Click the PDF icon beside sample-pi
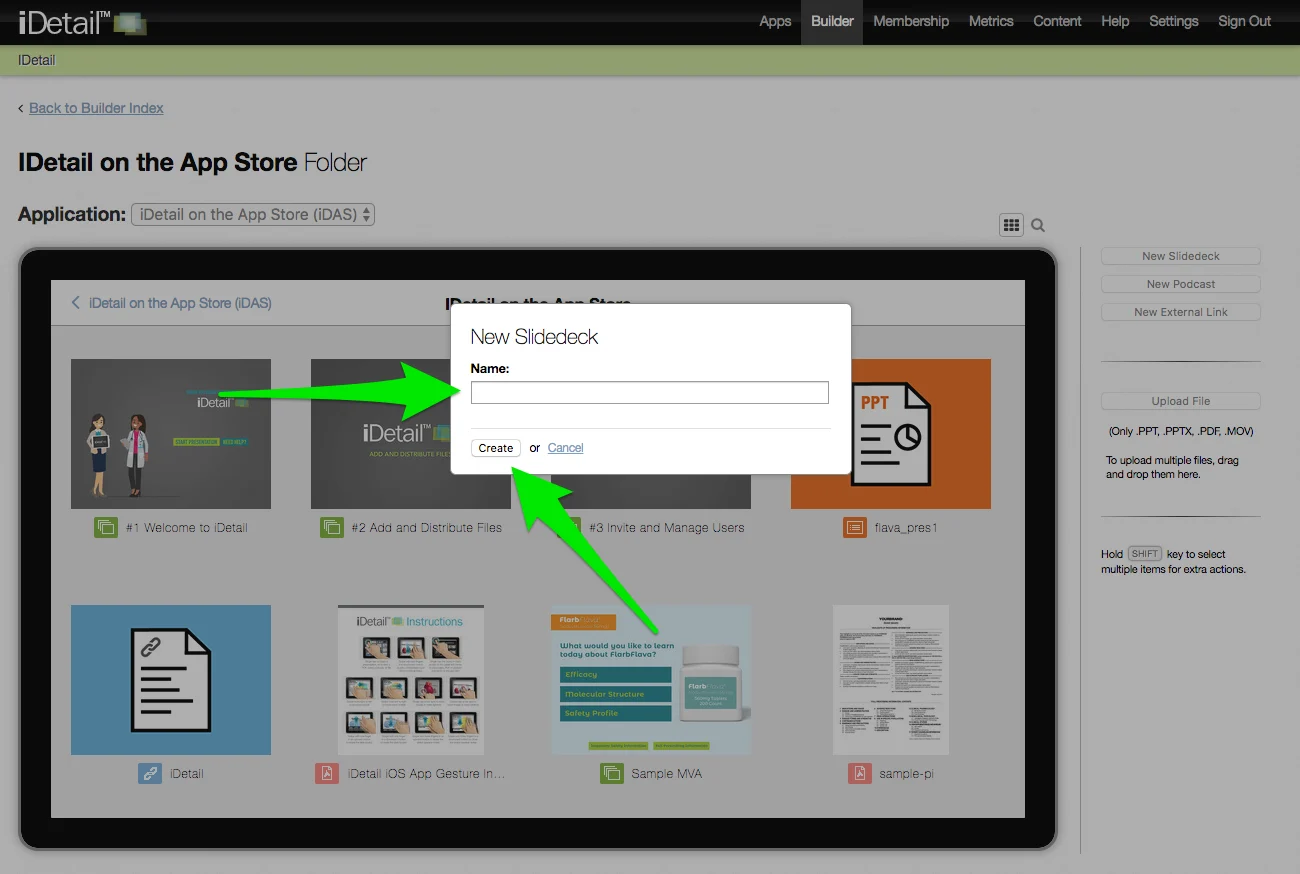 pyautogui.click(x=860, y=773)
